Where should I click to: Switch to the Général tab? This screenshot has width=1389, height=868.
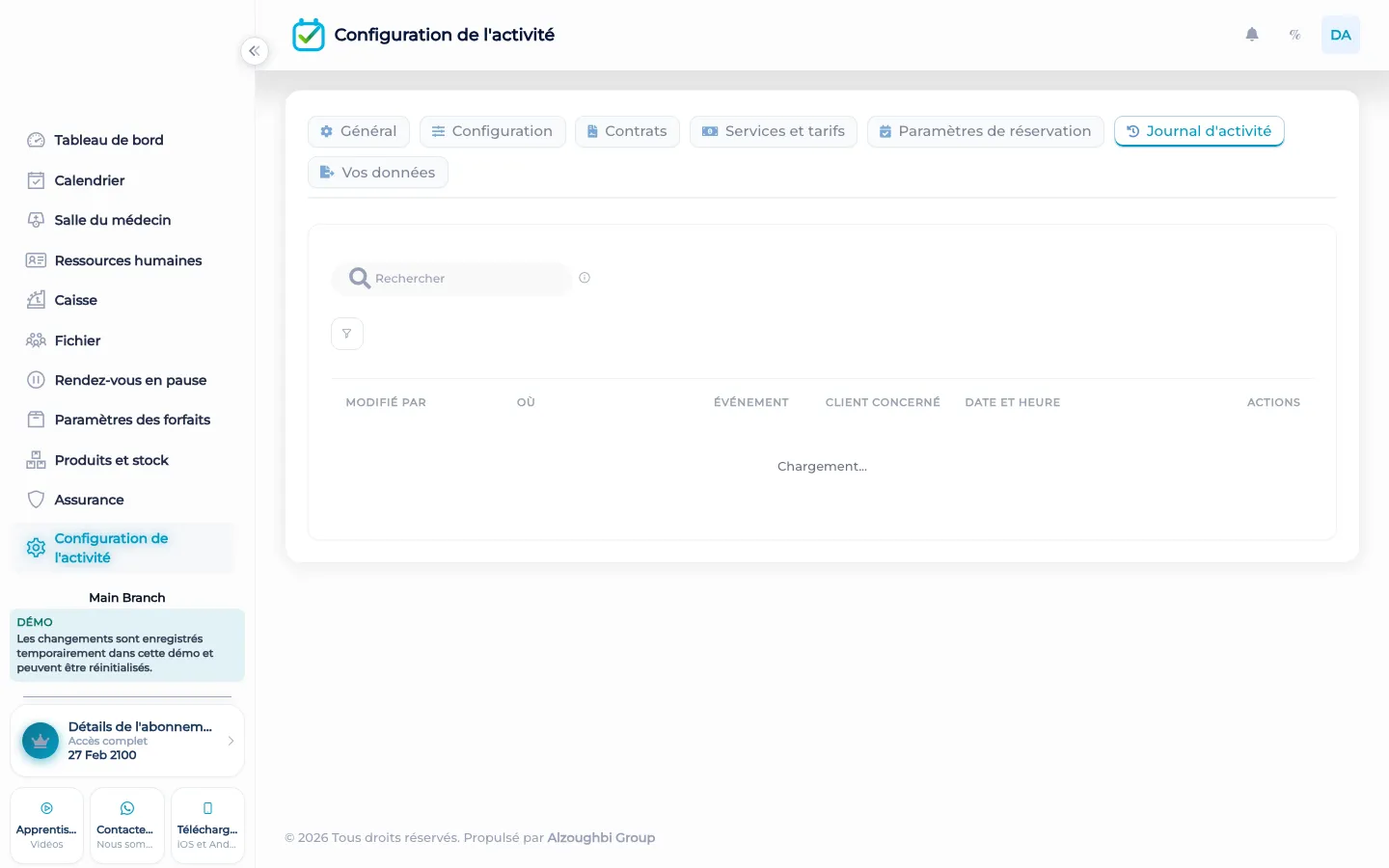(x=359, y=131)
